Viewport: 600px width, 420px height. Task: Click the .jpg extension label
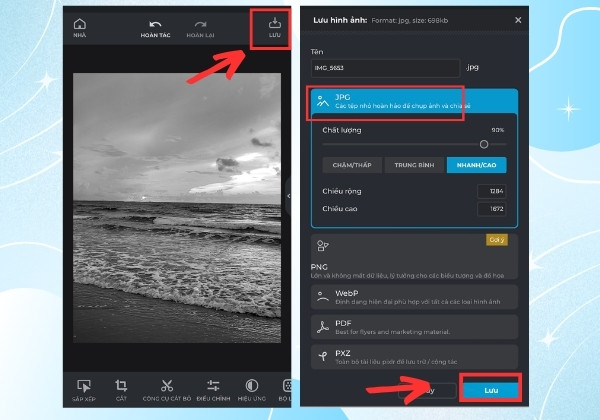(x=472, y=67)
